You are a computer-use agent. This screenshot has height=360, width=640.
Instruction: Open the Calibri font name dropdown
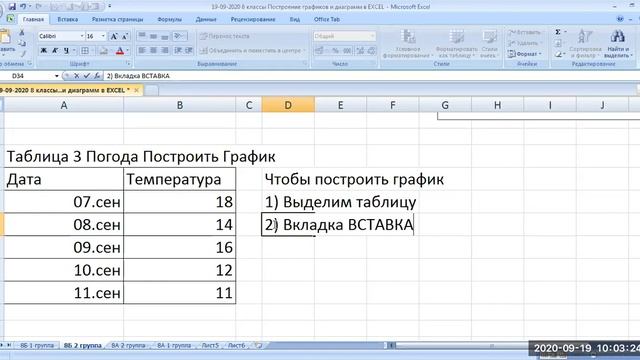(82, 36)
